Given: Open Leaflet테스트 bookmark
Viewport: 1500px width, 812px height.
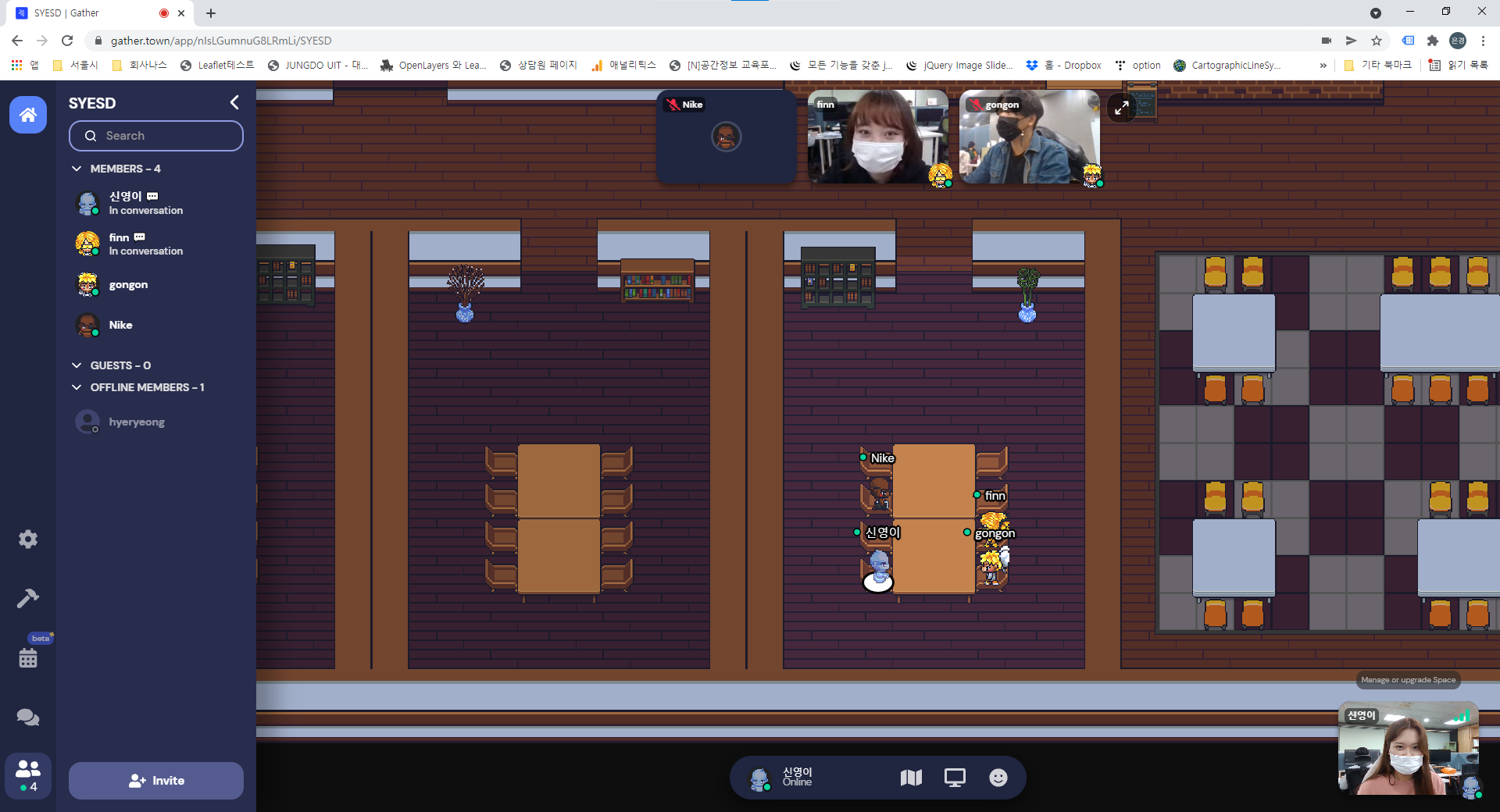Looking at the screenshot, I should point(217,66).
